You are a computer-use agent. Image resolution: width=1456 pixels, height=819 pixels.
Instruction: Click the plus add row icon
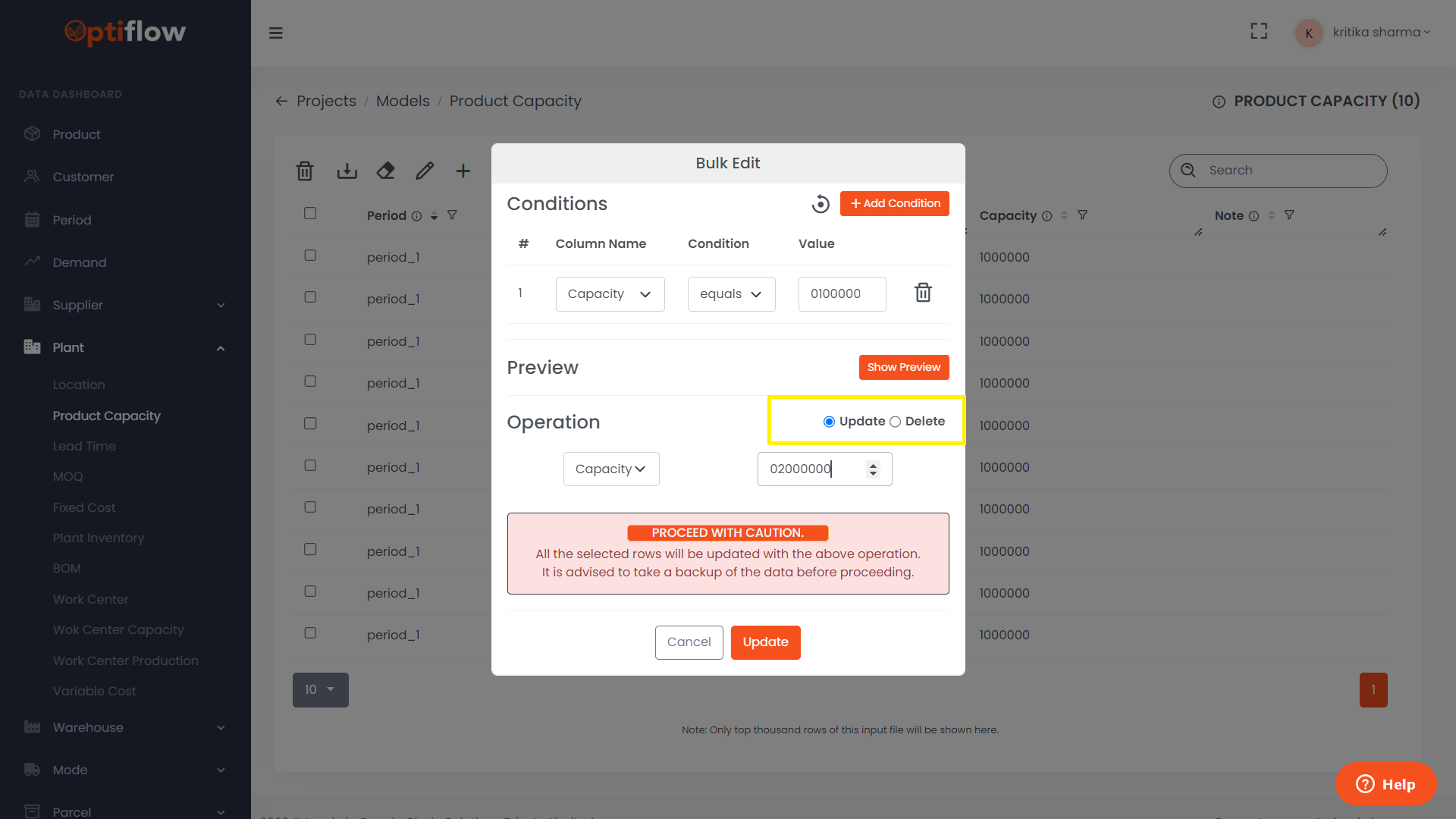point(463,171)
